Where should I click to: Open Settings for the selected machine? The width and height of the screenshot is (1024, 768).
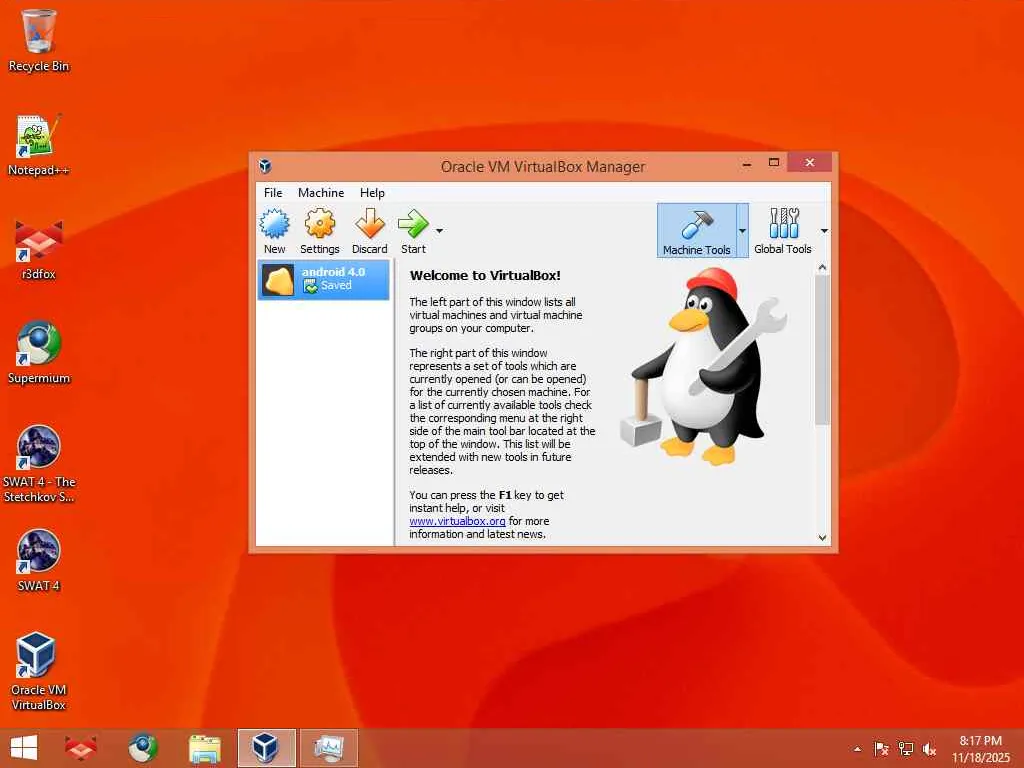click(x=319, y=231)
